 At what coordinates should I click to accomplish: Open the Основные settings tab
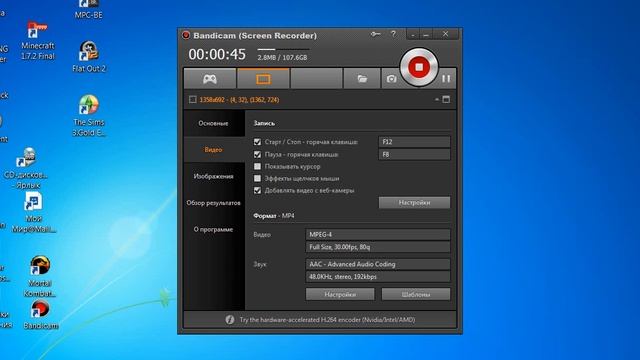tap(213, 123)
